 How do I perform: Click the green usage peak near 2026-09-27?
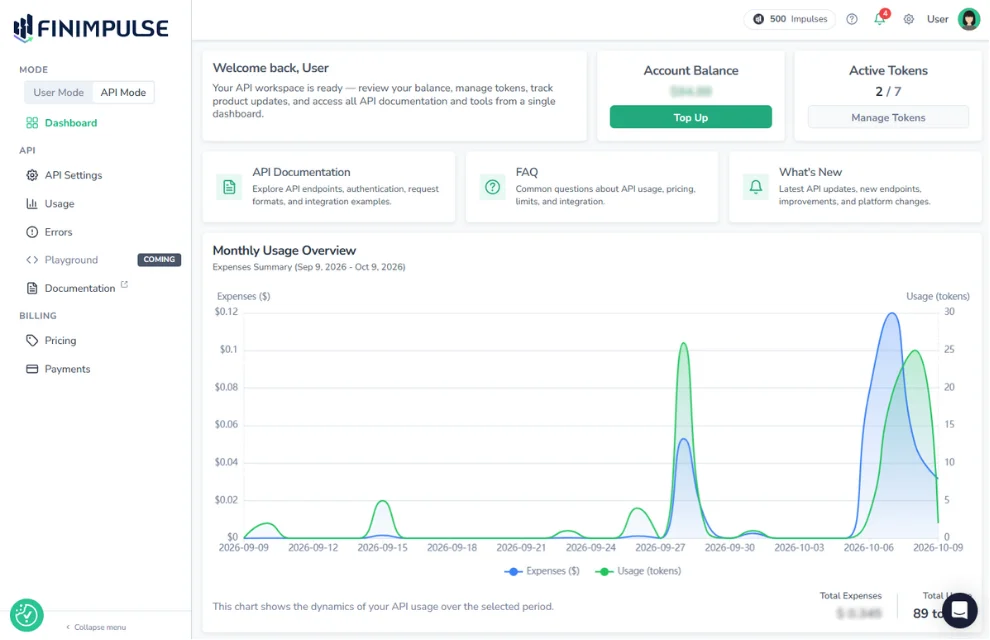point(684,344)
